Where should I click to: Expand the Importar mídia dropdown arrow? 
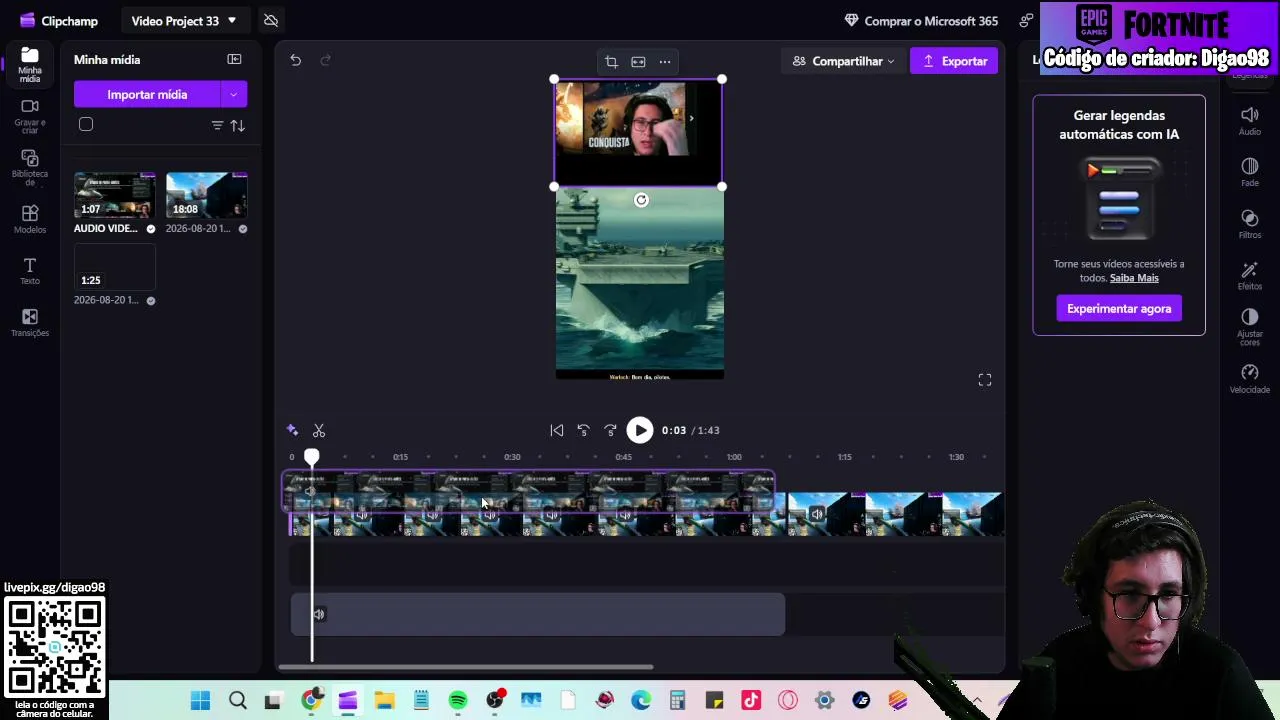pos(234,94)
